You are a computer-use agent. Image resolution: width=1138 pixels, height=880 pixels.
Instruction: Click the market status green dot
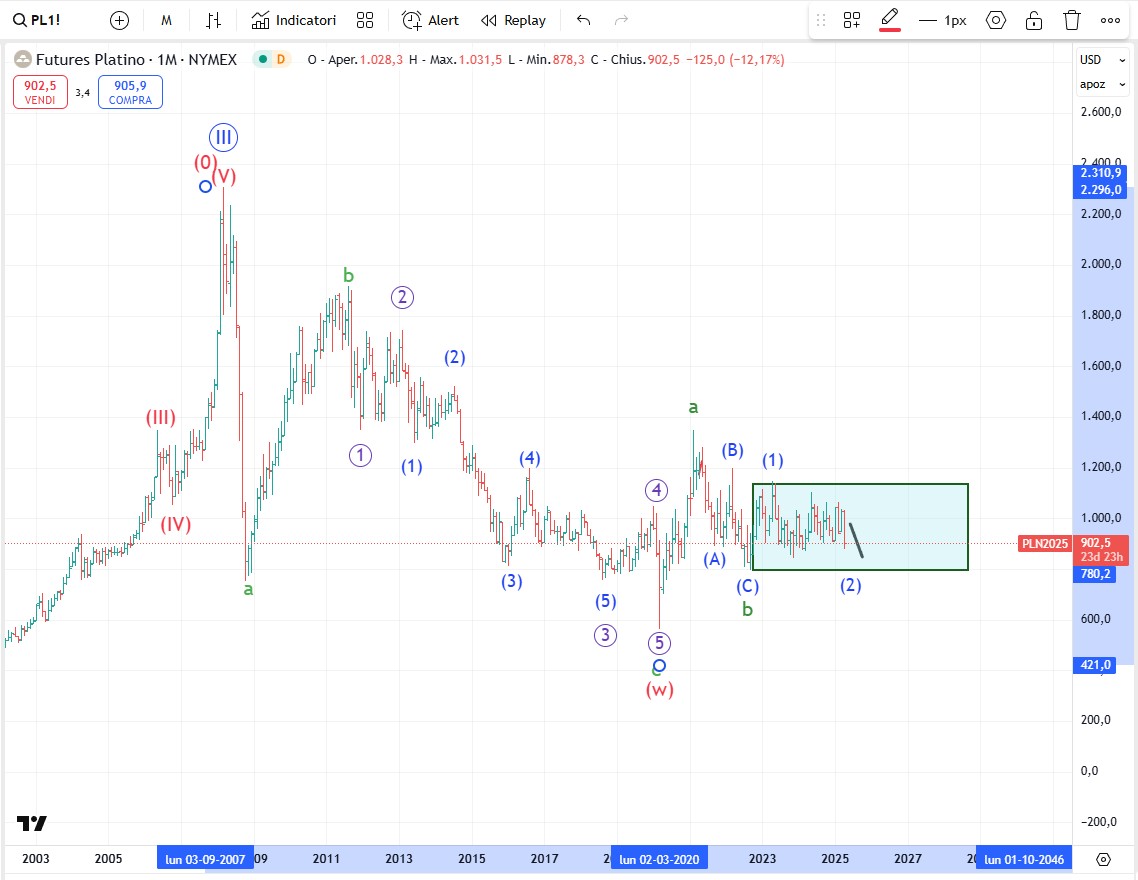pyautogui.click(x=262, y=59)
